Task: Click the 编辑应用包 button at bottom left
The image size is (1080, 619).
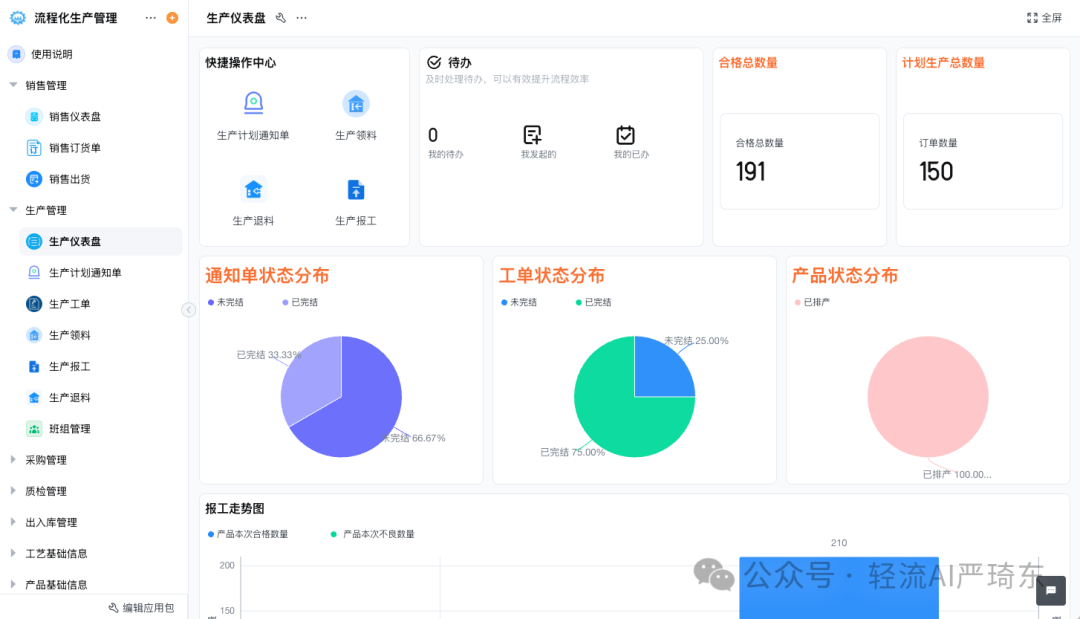Action: pyautogui.click(x=143, y=607)
